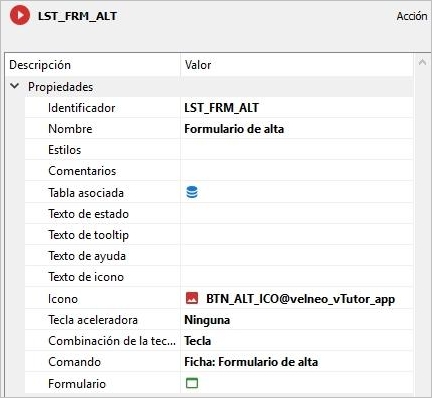Click the scrollbar up arrow
This screenshot has height=398, width=432.
(422, 62)
